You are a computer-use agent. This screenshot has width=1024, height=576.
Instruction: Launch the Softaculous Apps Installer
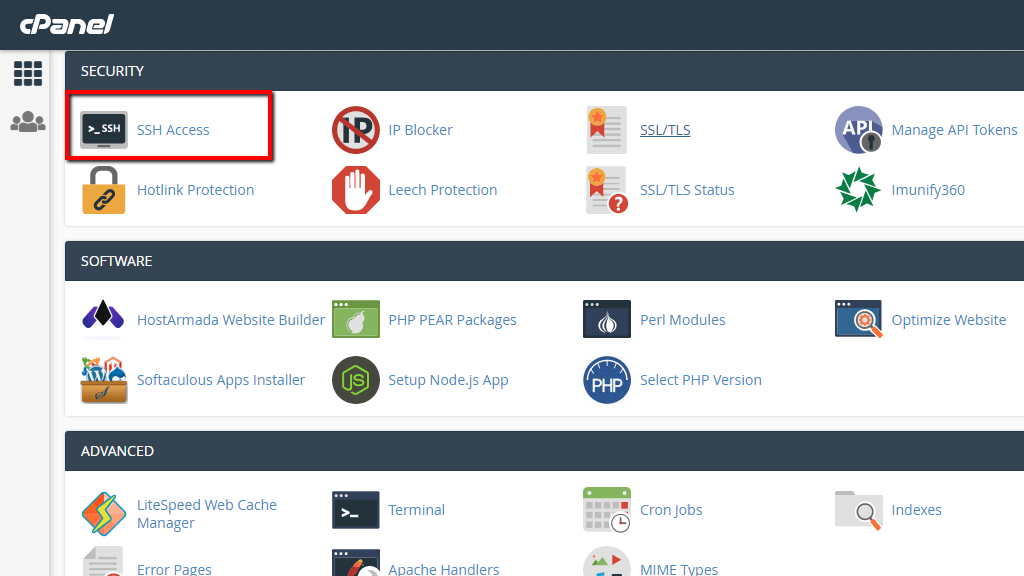tap(220, 380)
